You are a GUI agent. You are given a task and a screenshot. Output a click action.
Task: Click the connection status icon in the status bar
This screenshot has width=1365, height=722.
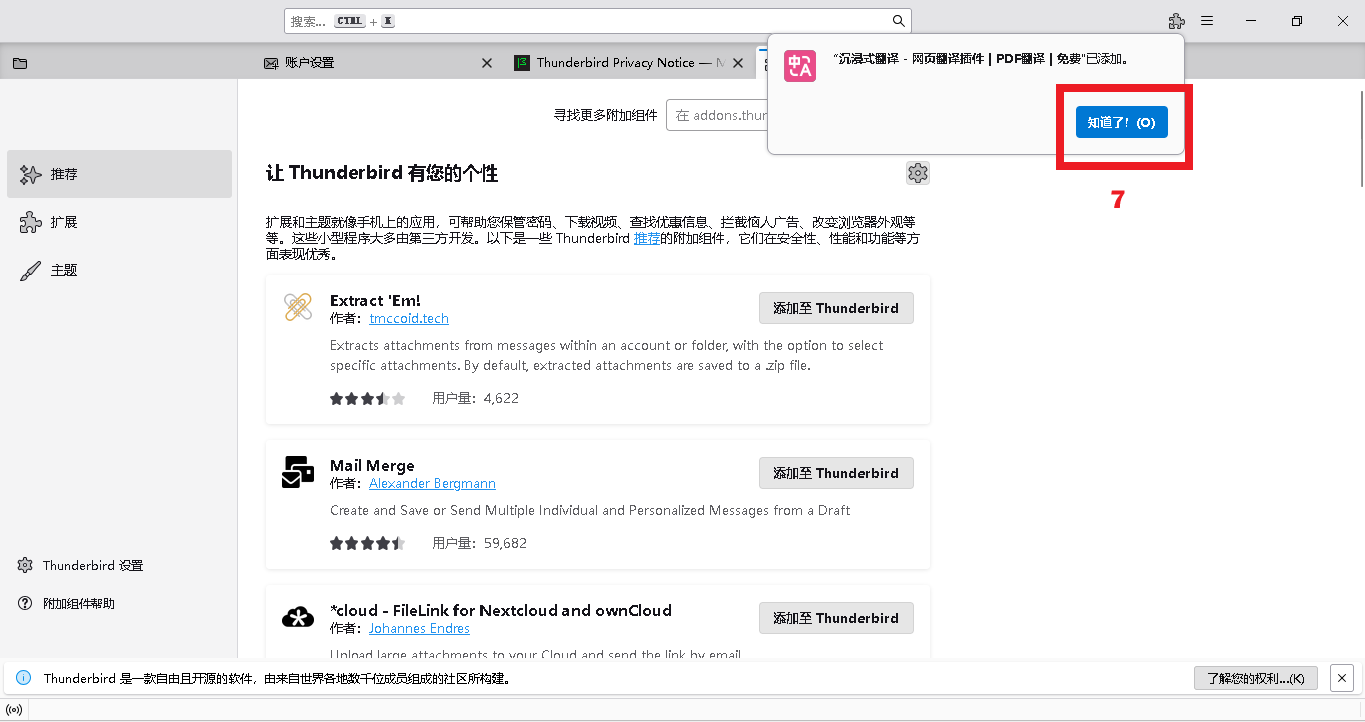click(x=14, y=711)
